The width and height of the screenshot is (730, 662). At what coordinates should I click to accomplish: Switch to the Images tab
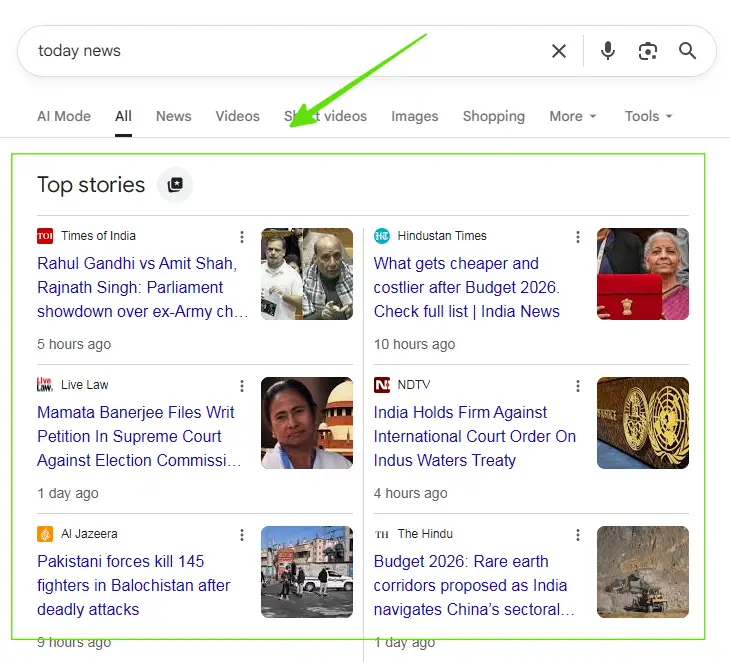414,116
